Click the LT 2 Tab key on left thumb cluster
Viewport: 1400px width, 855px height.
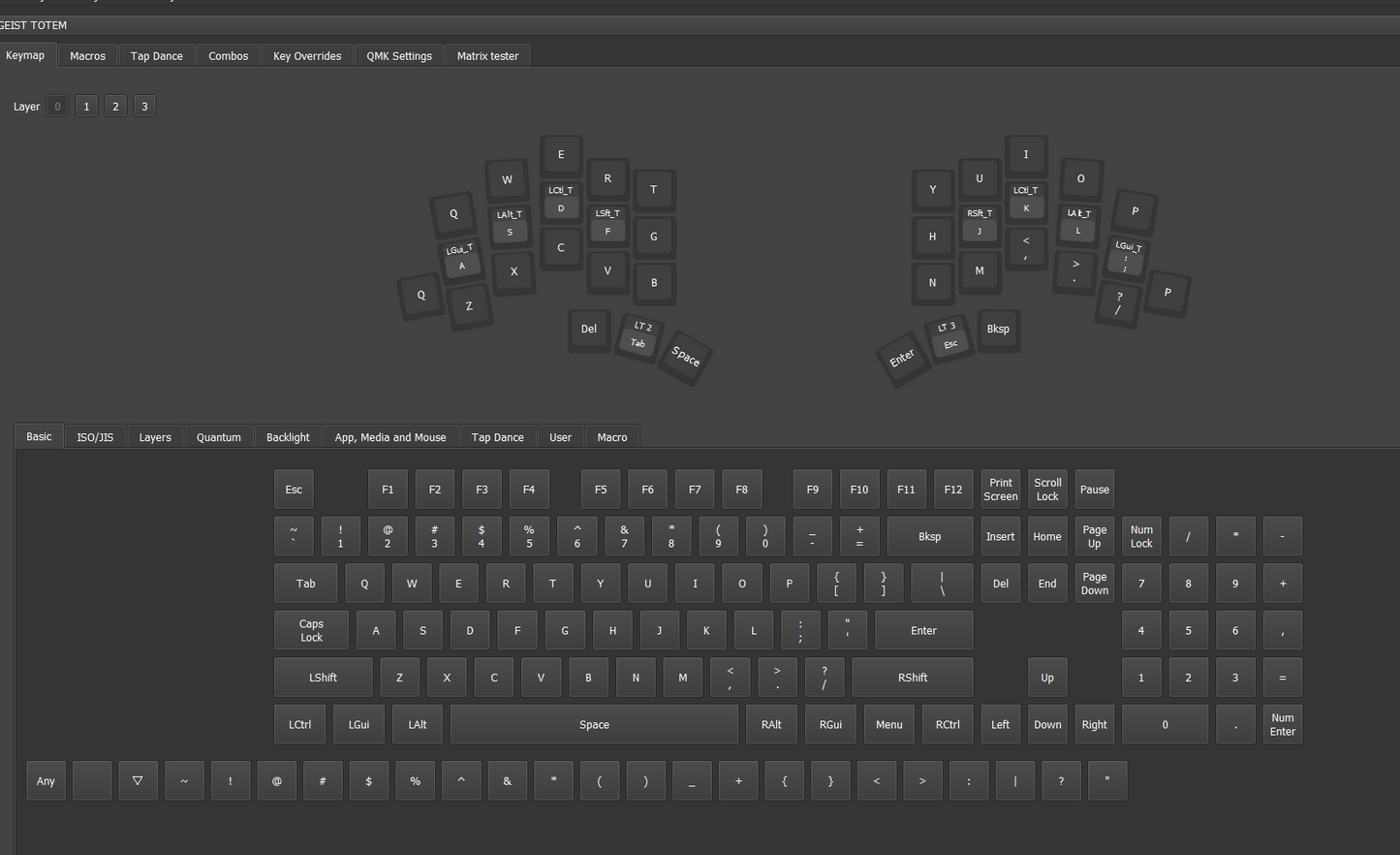click(x=638, y=339)
